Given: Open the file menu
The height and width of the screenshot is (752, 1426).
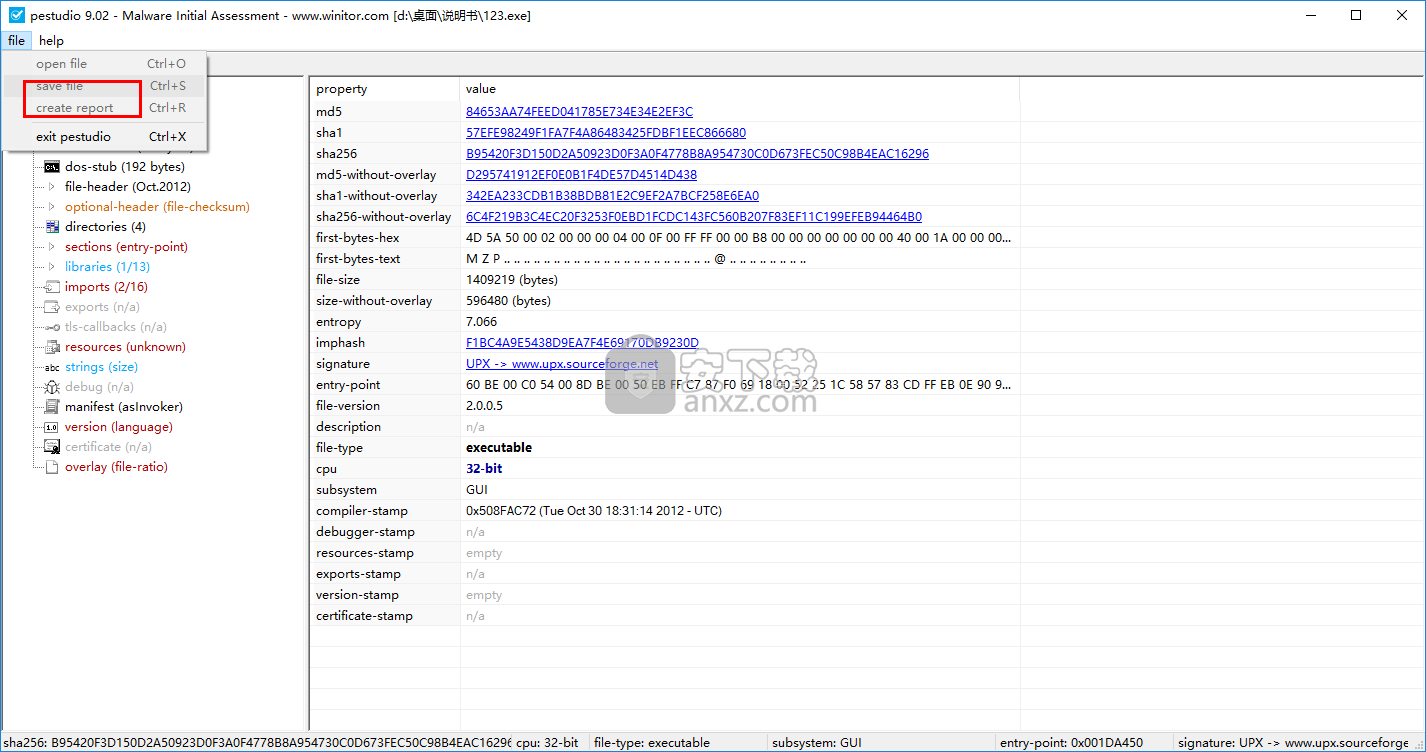Looking at the screenshot, I should pyautogui.click(x=16, y=41).
